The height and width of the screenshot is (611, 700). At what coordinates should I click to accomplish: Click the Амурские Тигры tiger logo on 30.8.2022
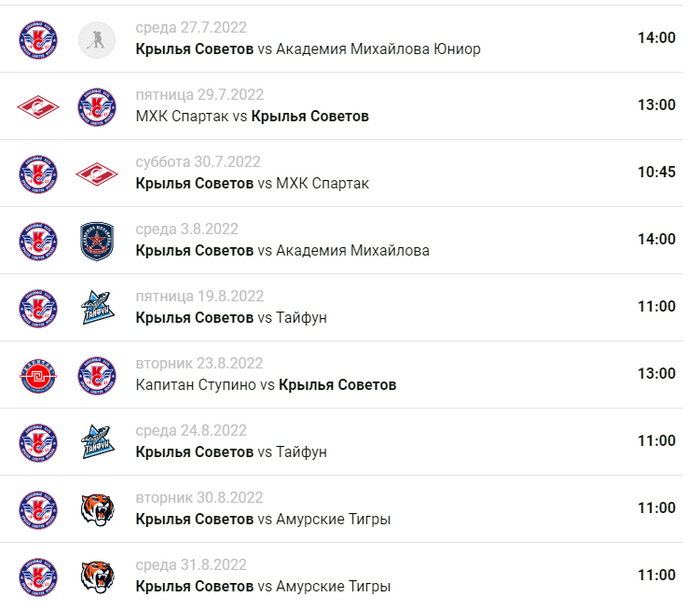[97, 508]
